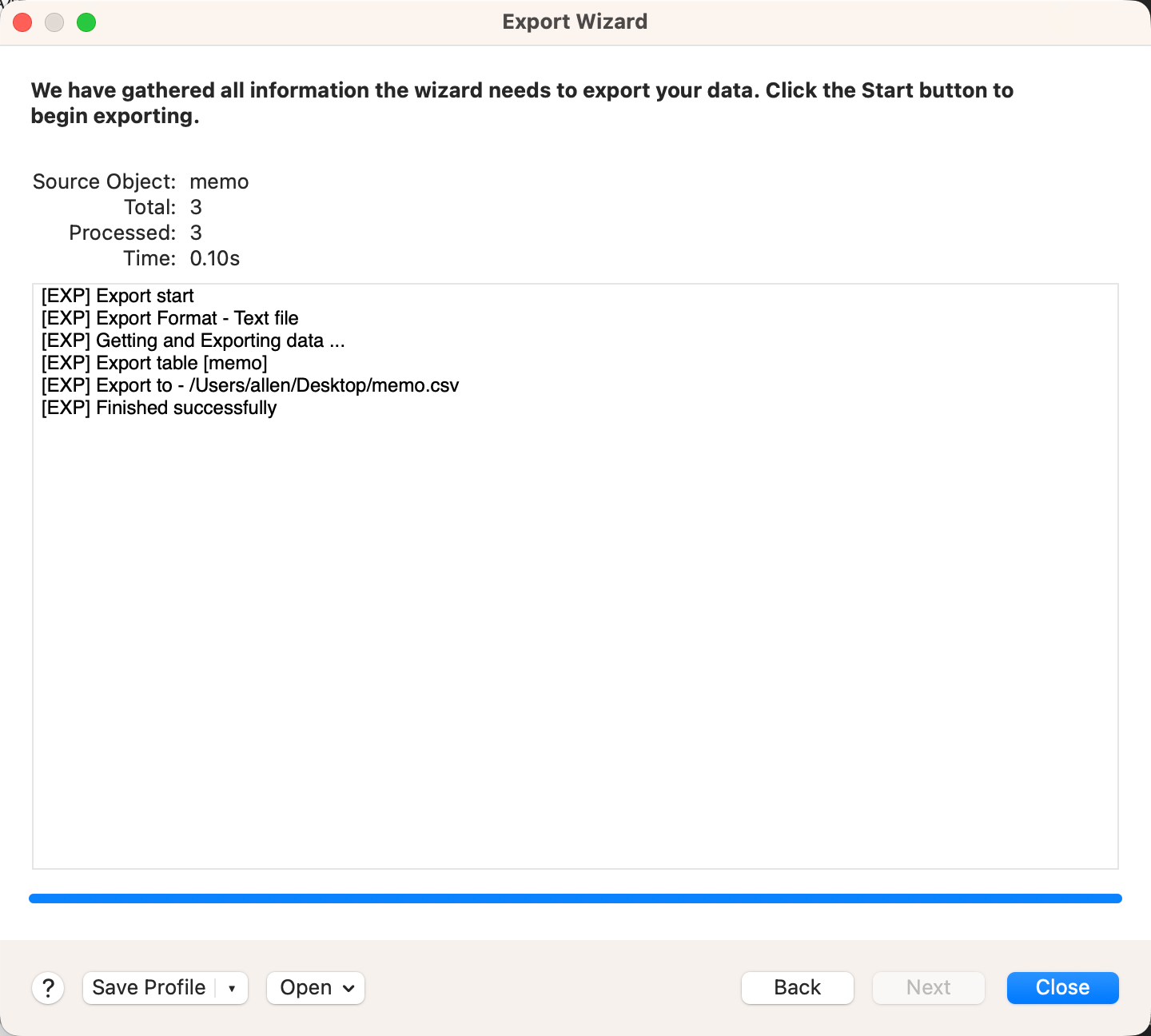Click the Source Object value "memo"
1151x1036 pixels.
pos(219,181)
